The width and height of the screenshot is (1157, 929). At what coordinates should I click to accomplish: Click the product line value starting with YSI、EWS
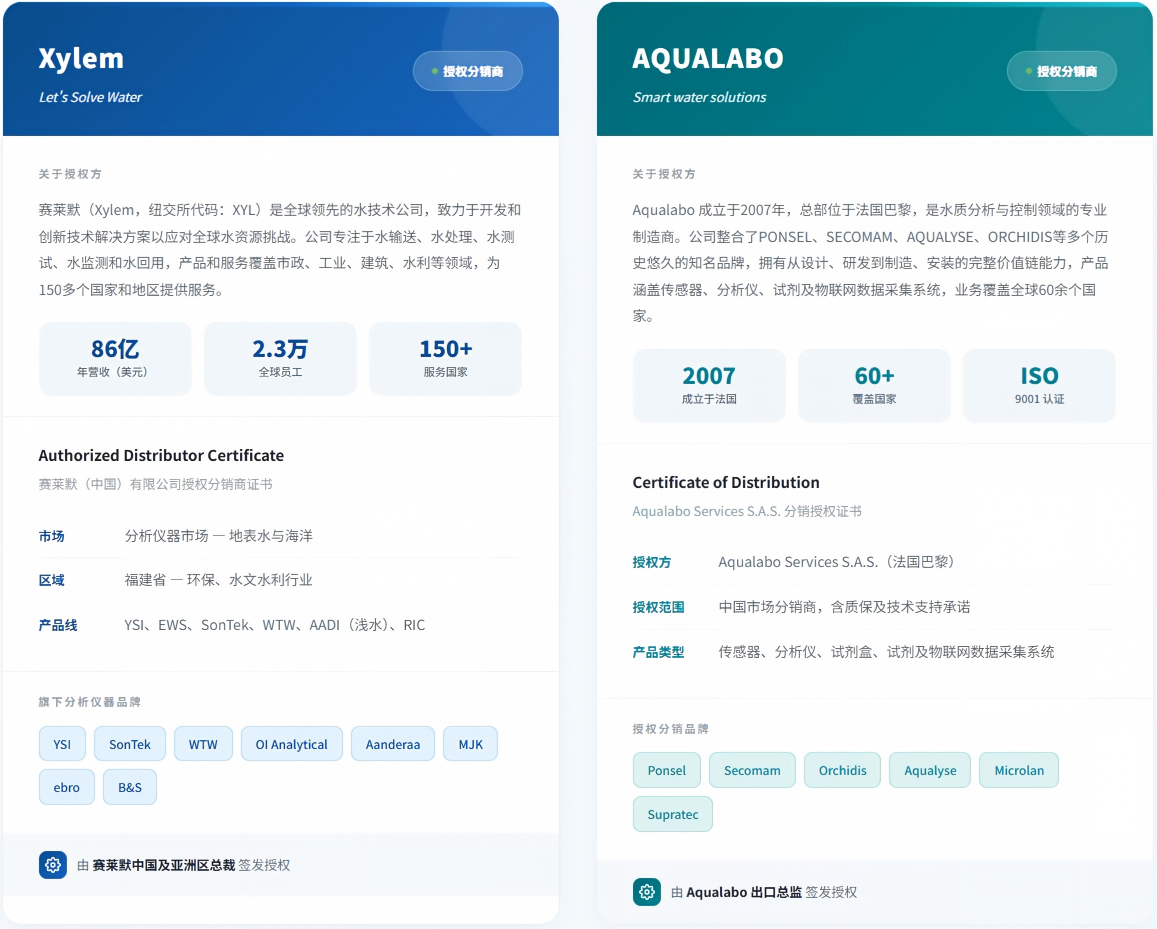point(274,625)
